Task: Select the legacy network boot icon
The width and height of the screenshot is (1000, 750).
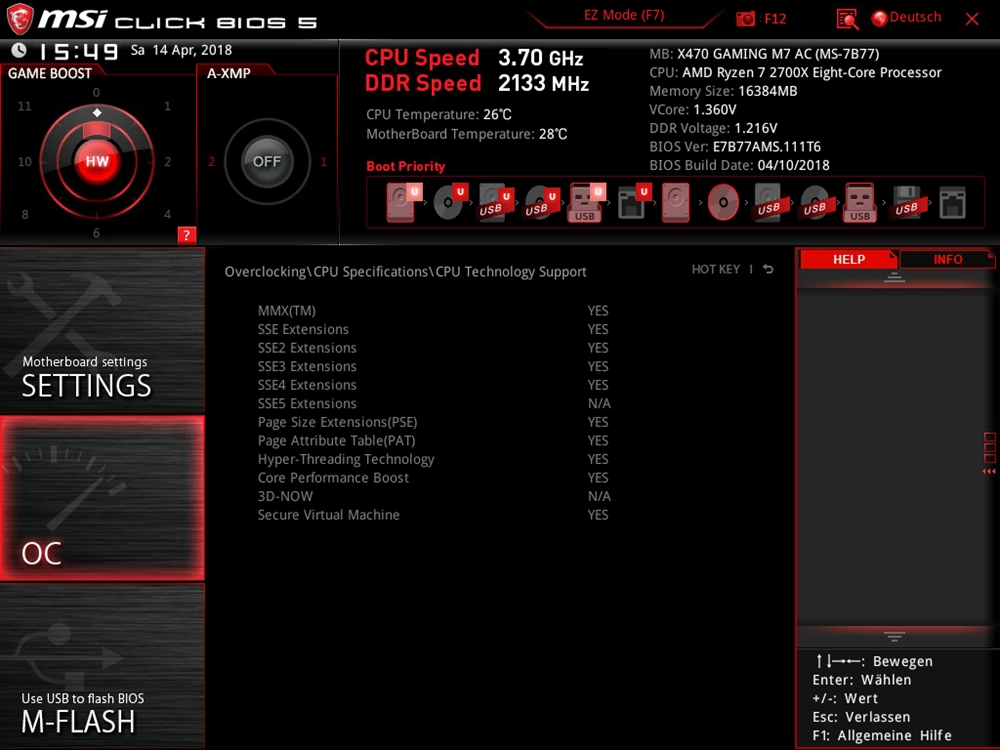Action: click(x=952, y=203)
